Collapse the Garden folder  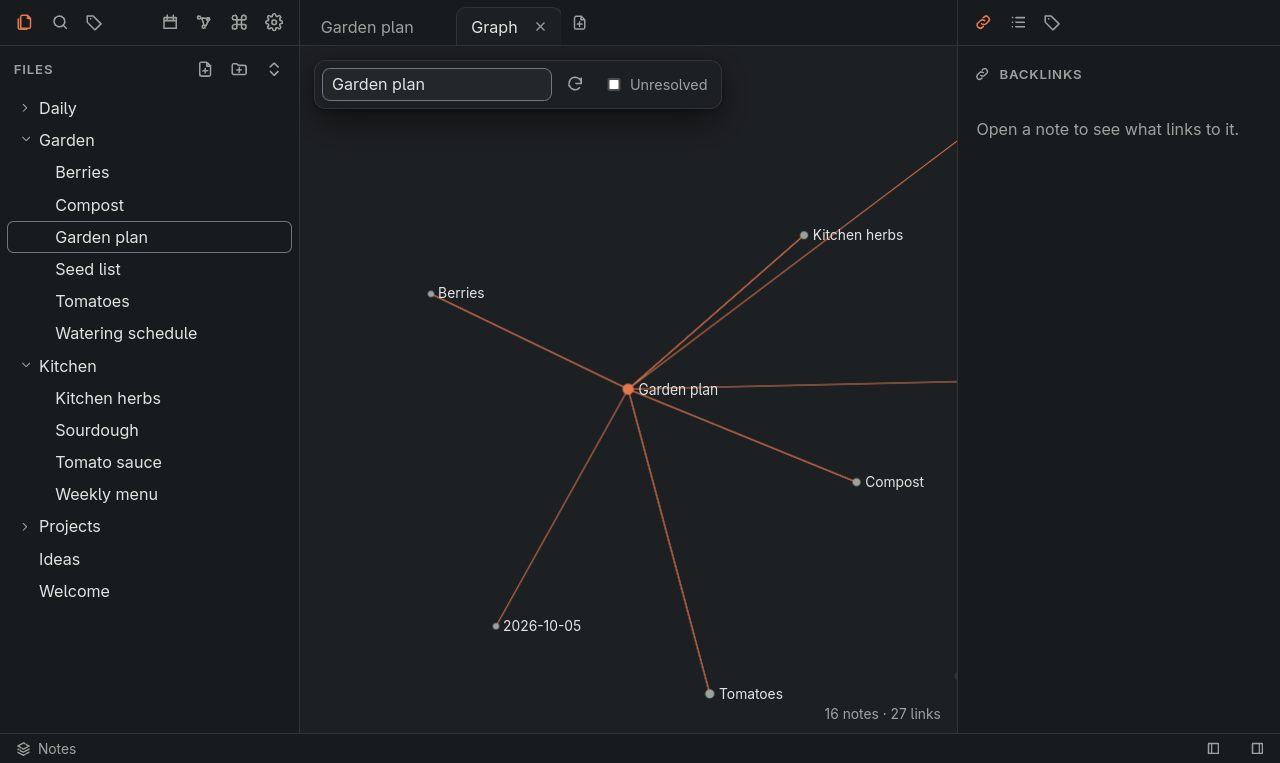[149, 140]
